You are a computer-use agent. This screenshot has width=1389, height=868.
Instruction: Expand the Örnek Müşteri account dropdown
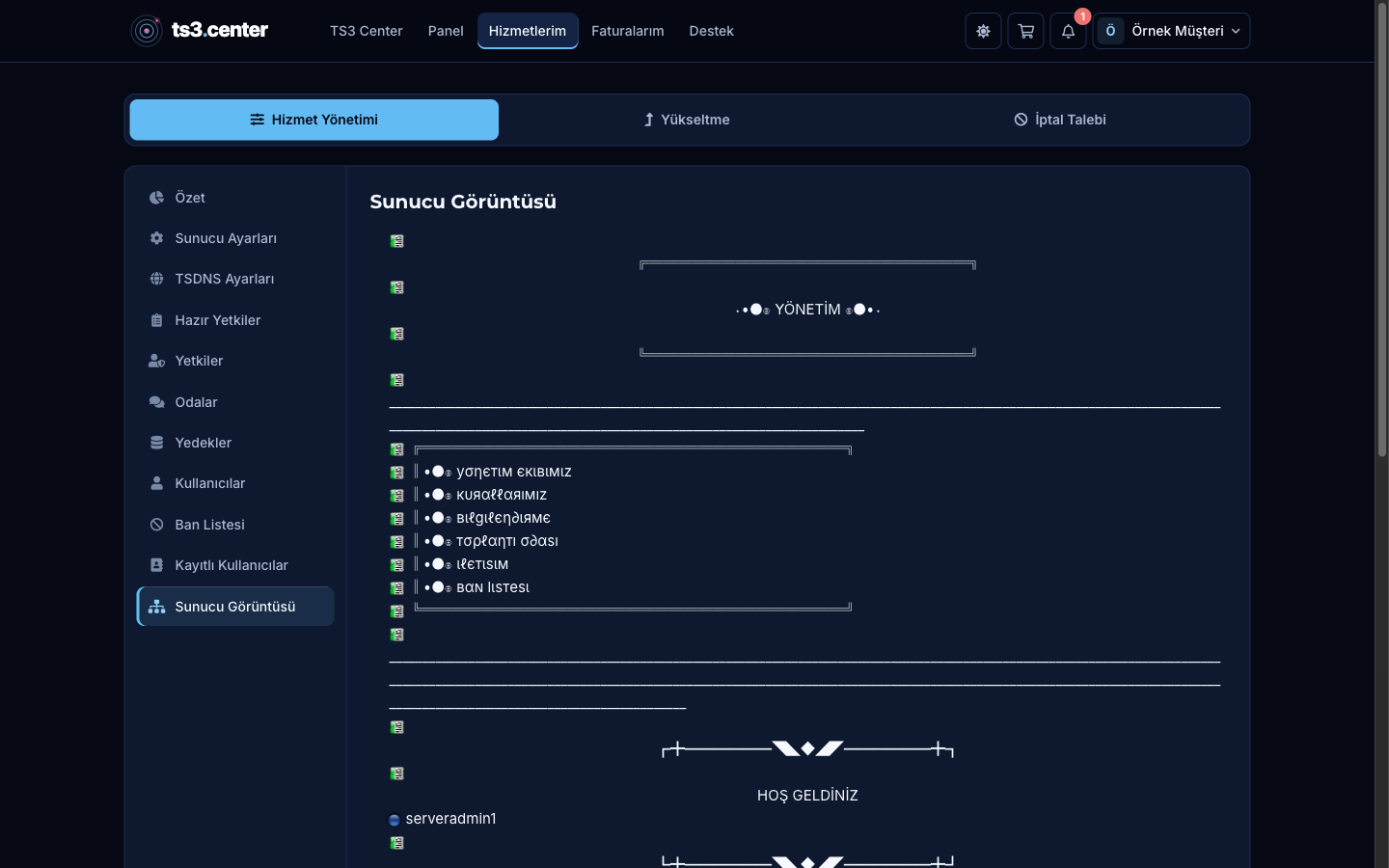[1171, 31]
